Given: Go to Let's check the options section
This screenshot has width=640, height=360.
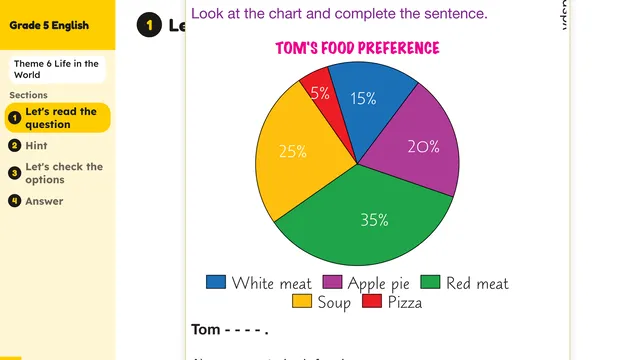Looking at the screenshot, I should click(x=64, y=173).
